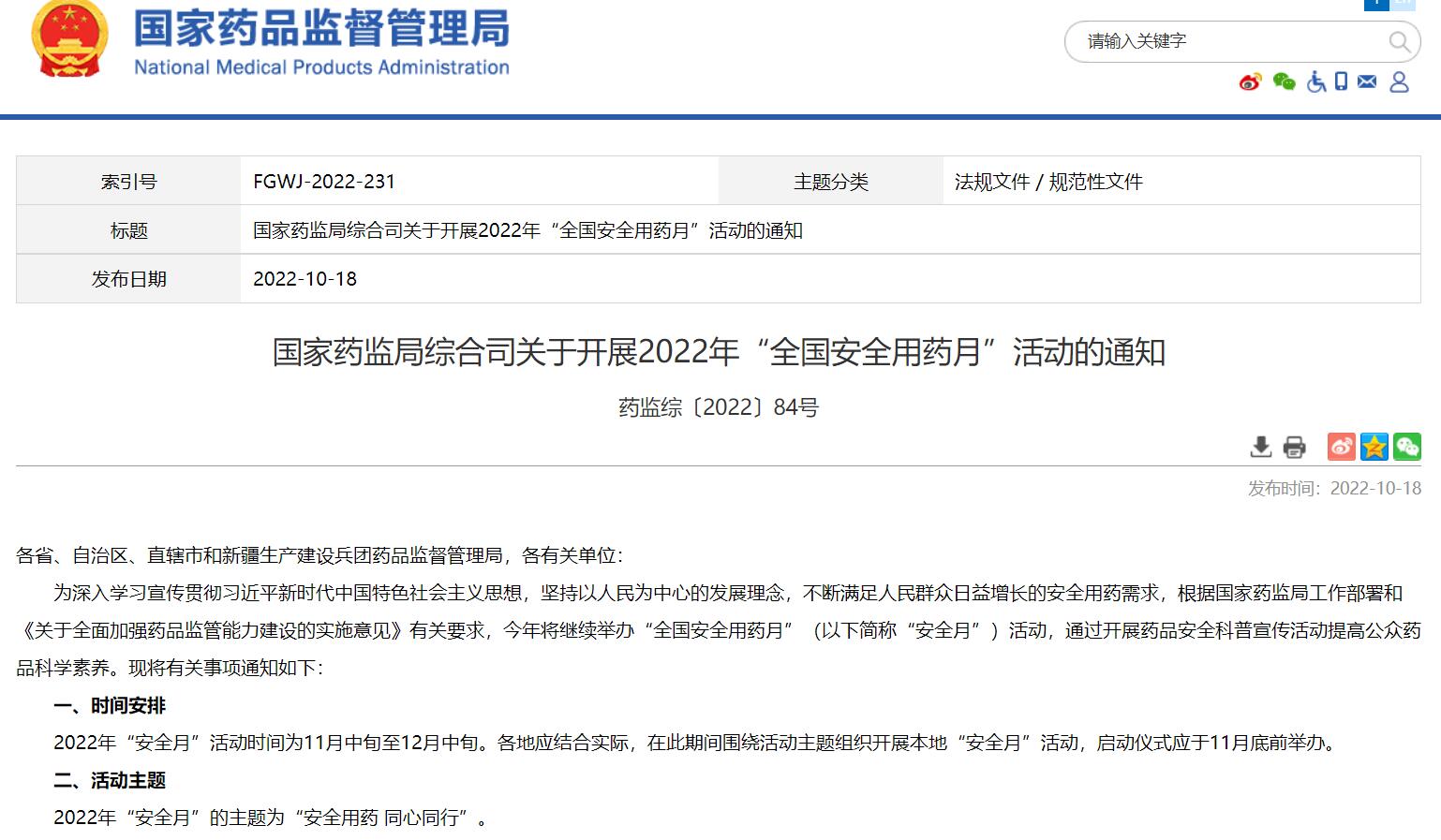Click the email envelope icon
Image resolution: width=1441 pixels, height=840 pixels.
tap(1367, 82)
